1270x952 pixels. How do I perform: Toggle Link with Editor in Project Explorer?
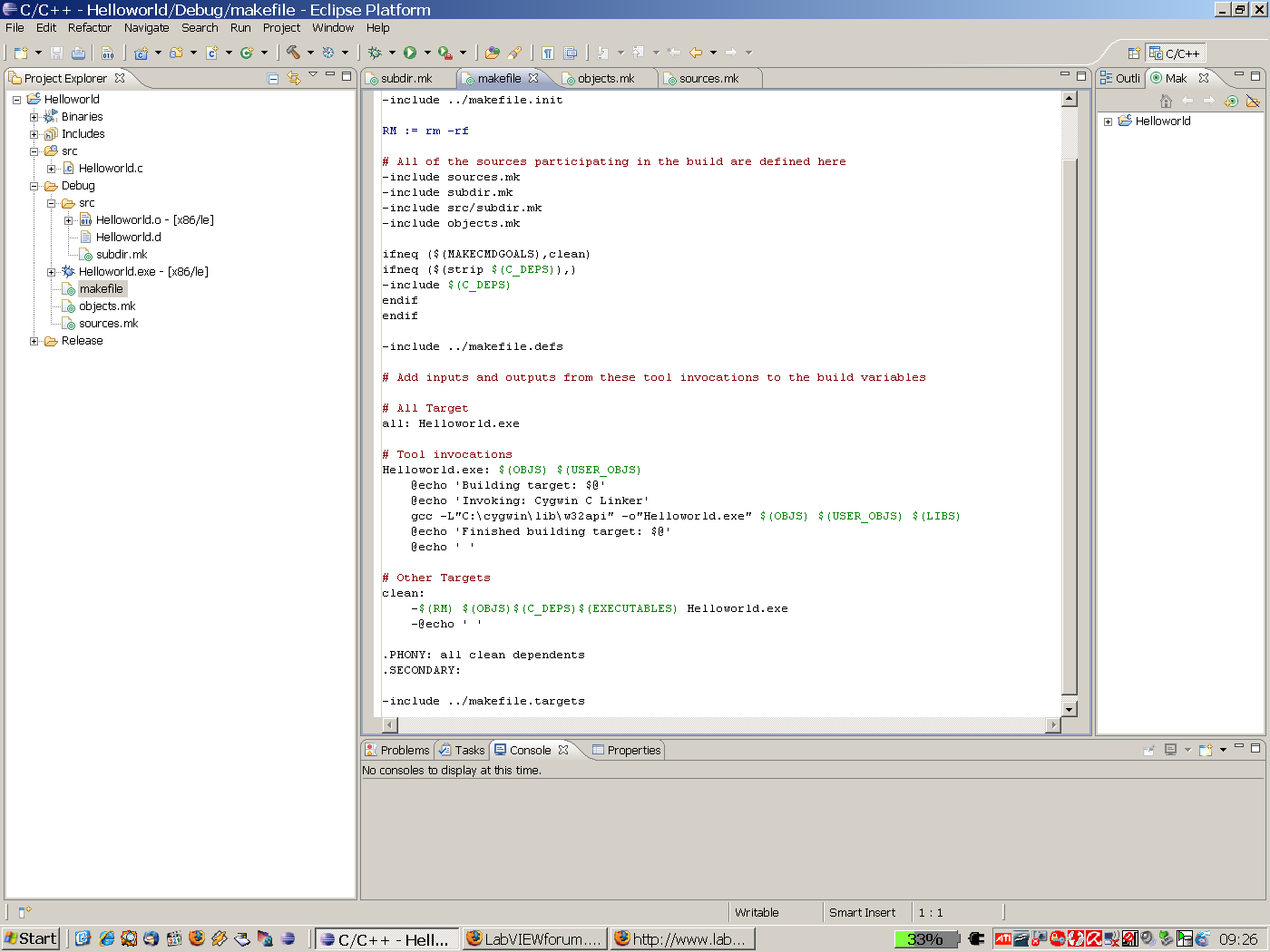(294, 79)
